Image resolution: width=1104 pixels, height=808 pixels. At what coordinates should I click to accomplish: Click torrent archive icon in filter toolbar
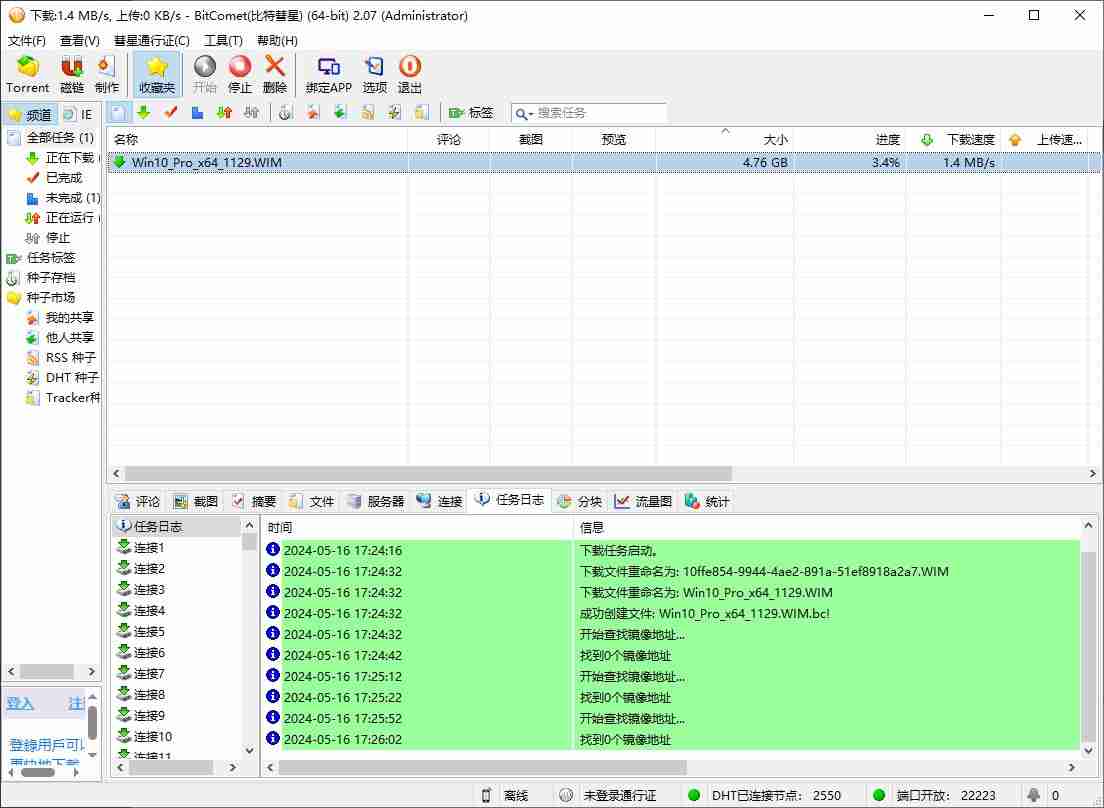(285, 113)
